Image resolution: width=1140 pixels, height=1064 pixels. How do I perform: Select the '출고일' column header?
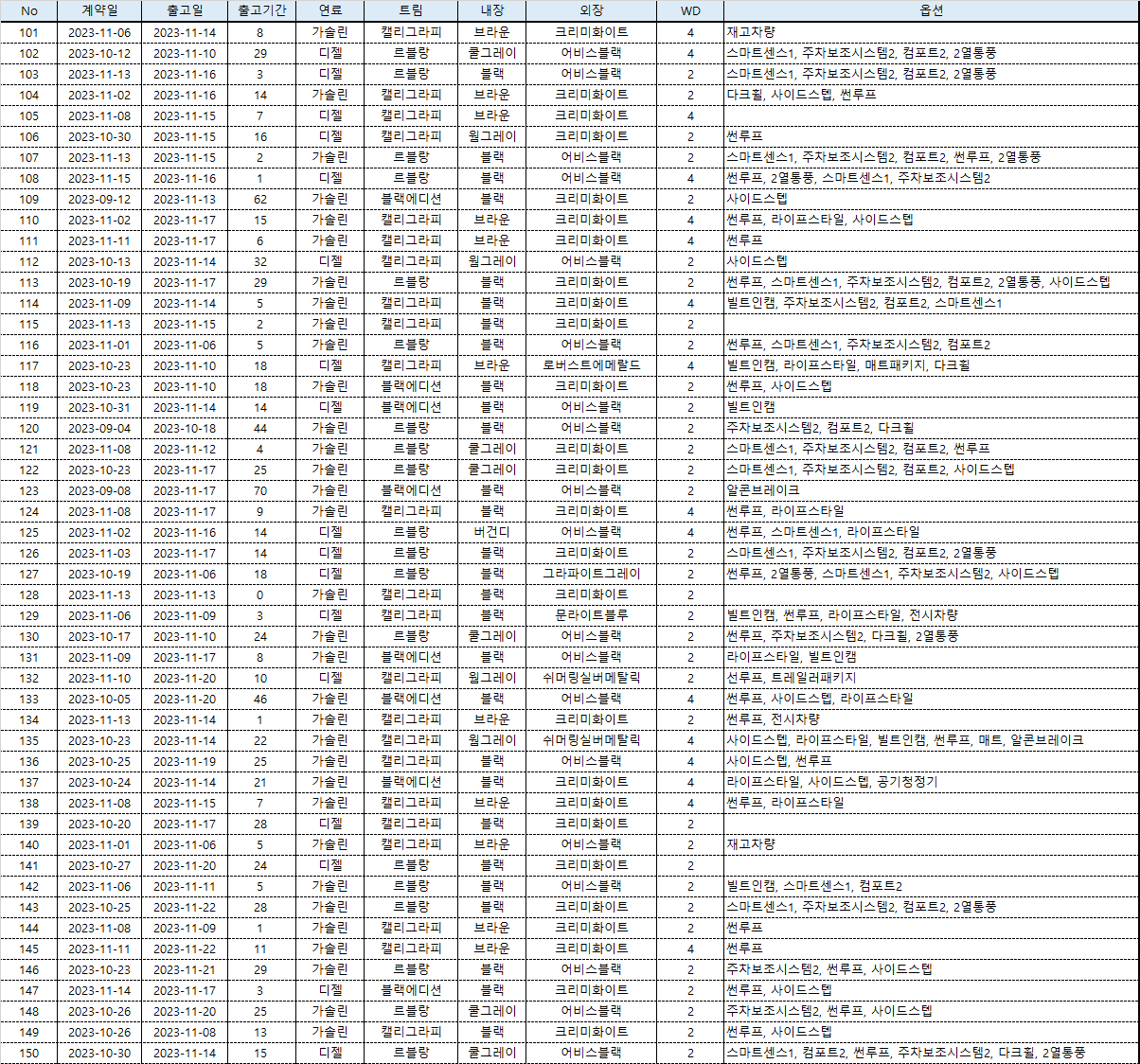click(185, 11)
